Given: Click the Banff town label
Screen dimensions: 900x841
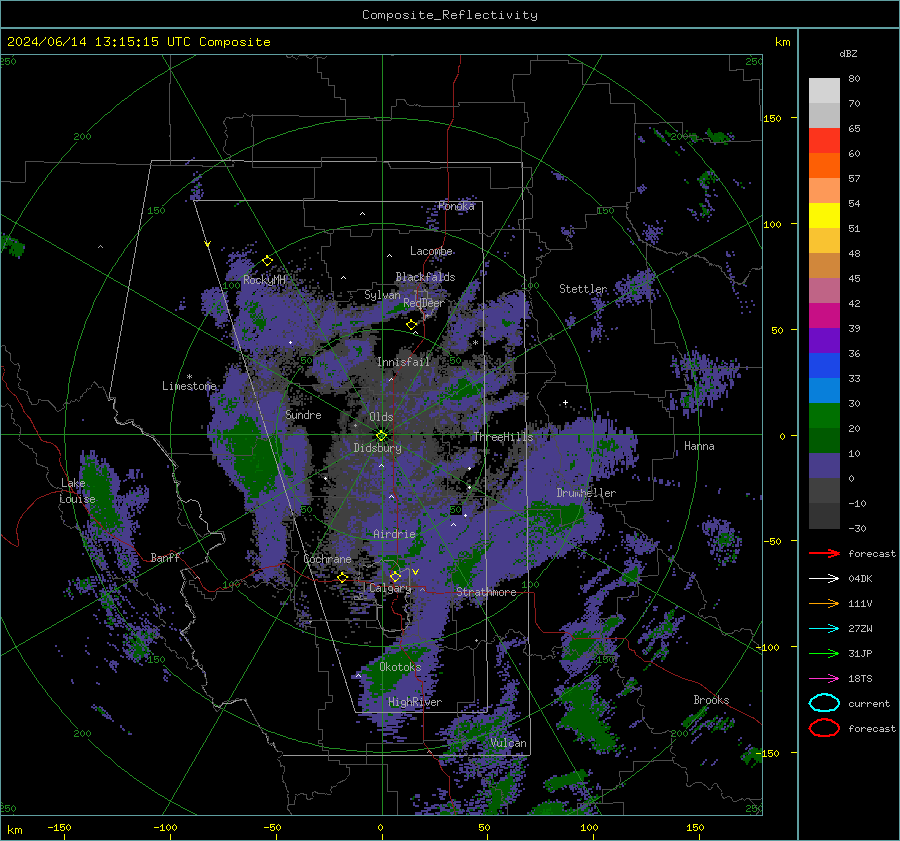Looking at the screenshot, I should coord(165,558).
